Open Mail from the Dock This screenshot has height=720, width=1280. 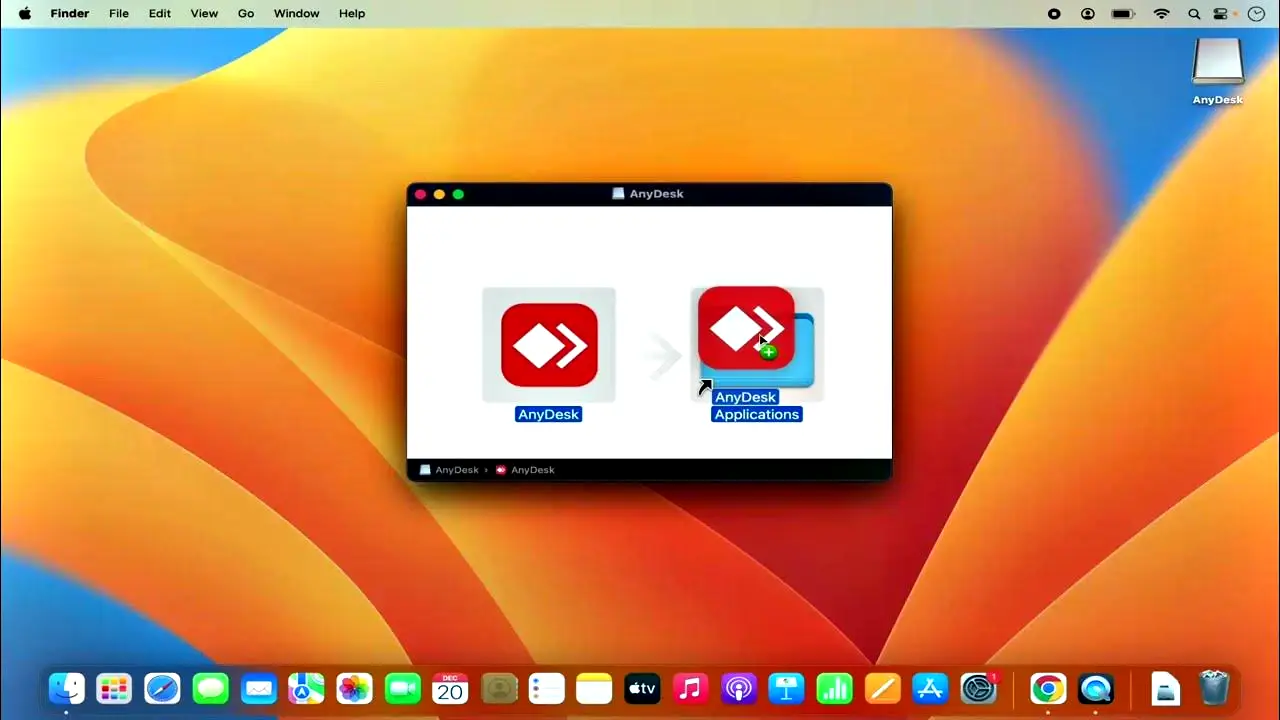[259, 688]
